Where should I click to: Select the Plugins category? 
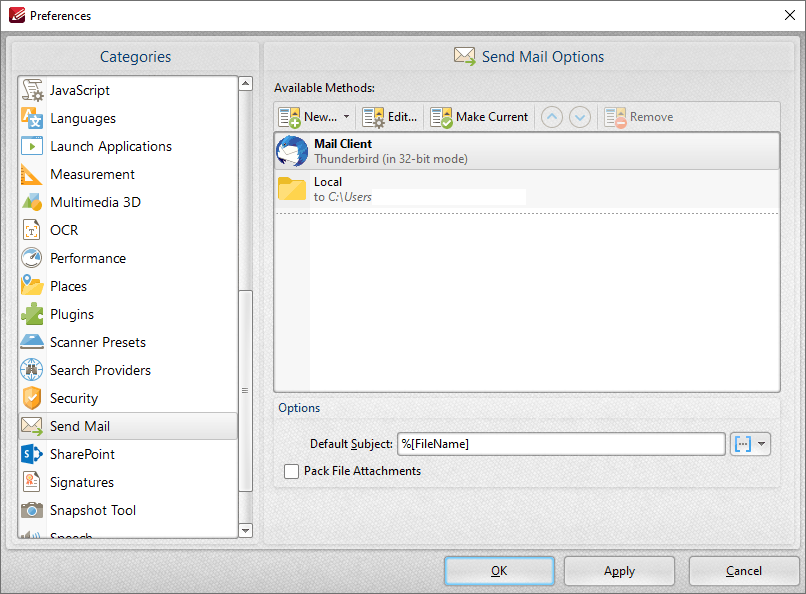[128, 314]
